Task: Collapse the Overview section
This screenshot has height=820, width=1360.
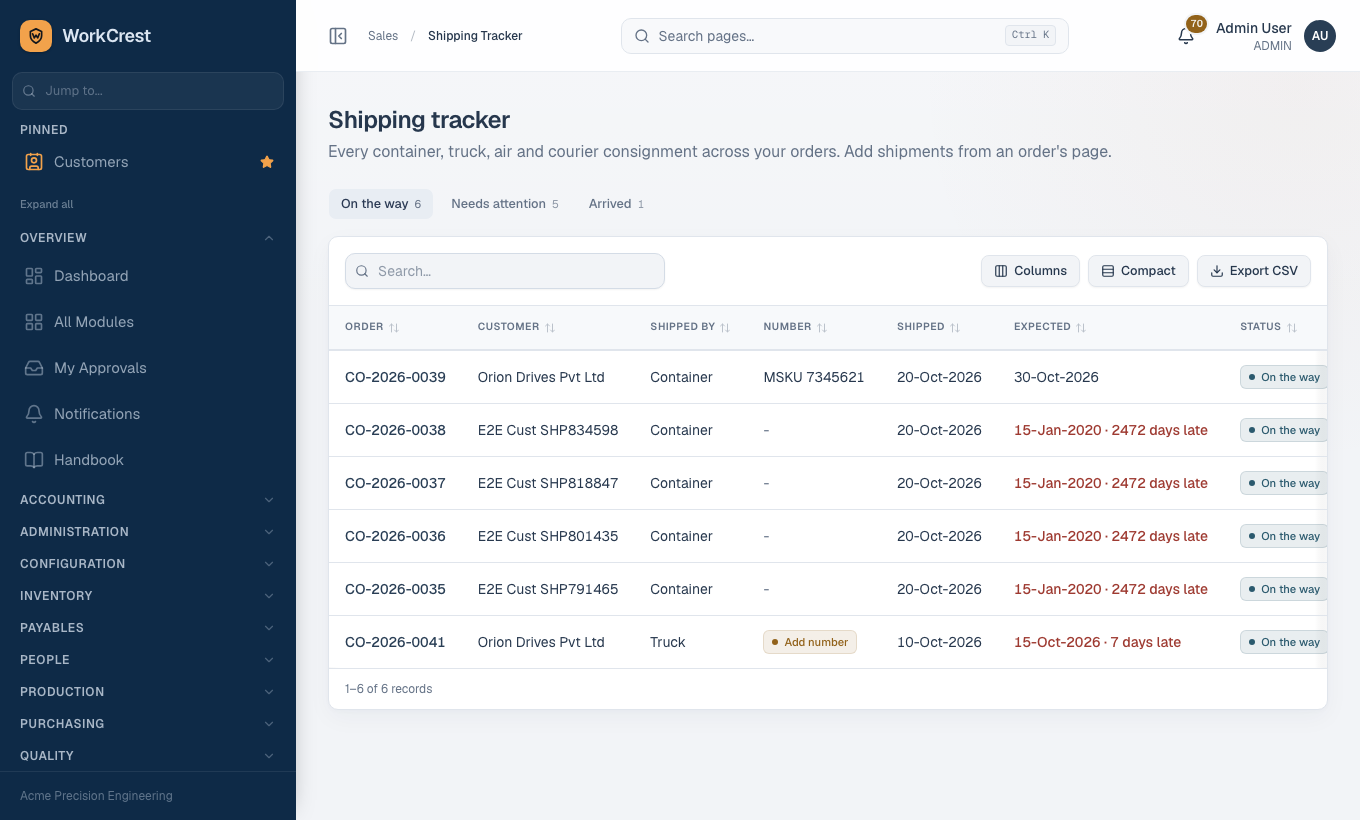Action: (148, 238)
